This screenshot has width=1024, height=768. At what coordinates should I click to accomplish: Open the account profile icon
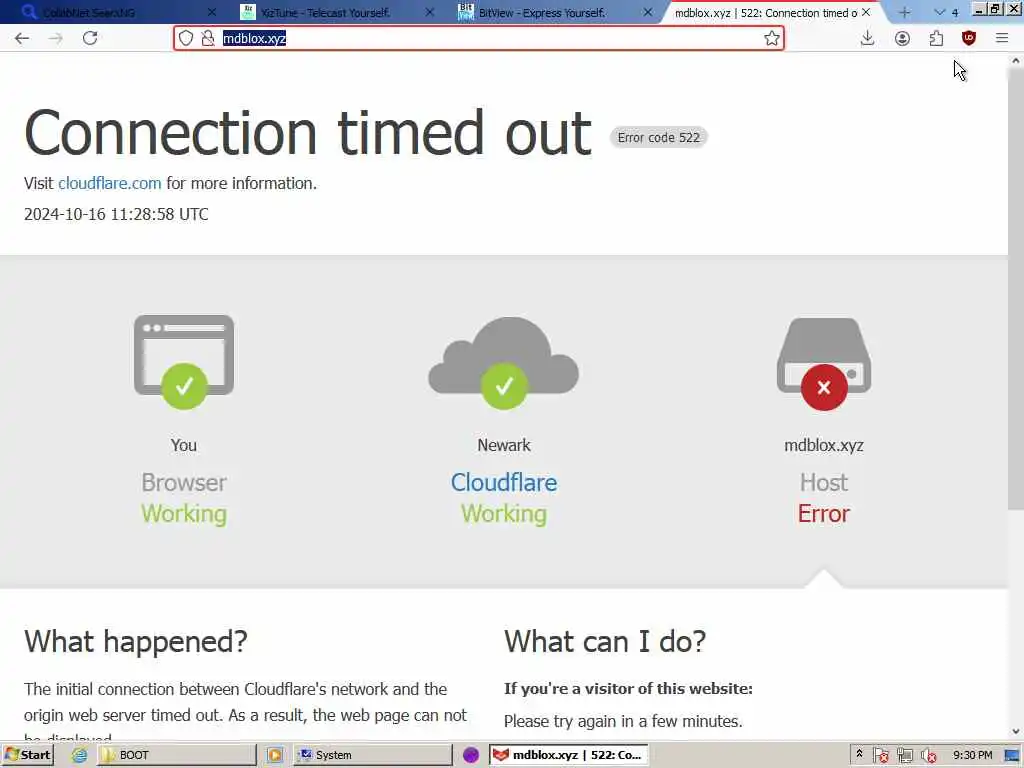click(x=902, y=39)
